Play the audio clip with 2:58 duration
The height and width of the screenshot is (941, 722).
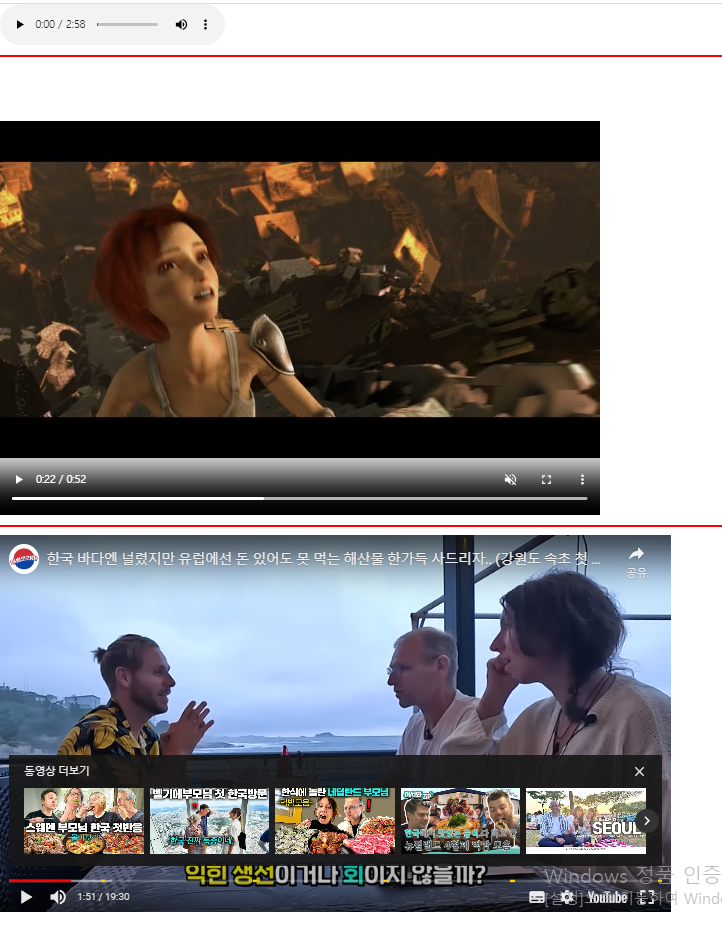[20, 25]
